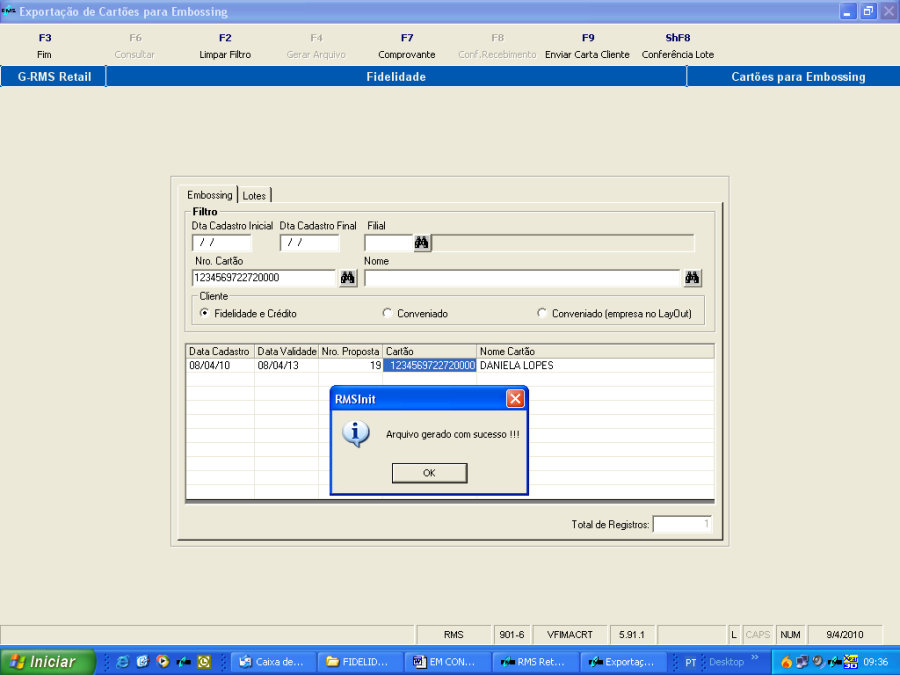Select the Embossing tab
The width and height of the screenshot is (900, 675).
coord(210,195)
